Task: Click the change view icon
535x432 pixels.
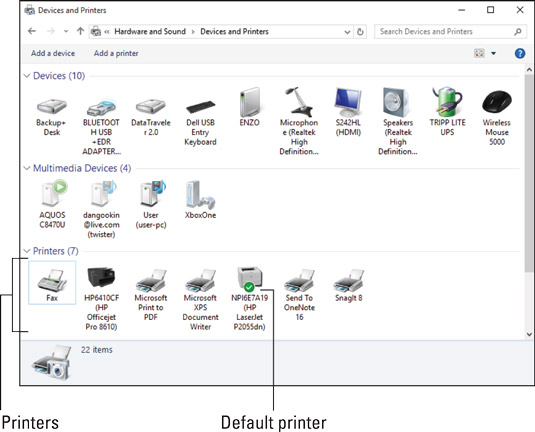Action: [x=479, y=53]
